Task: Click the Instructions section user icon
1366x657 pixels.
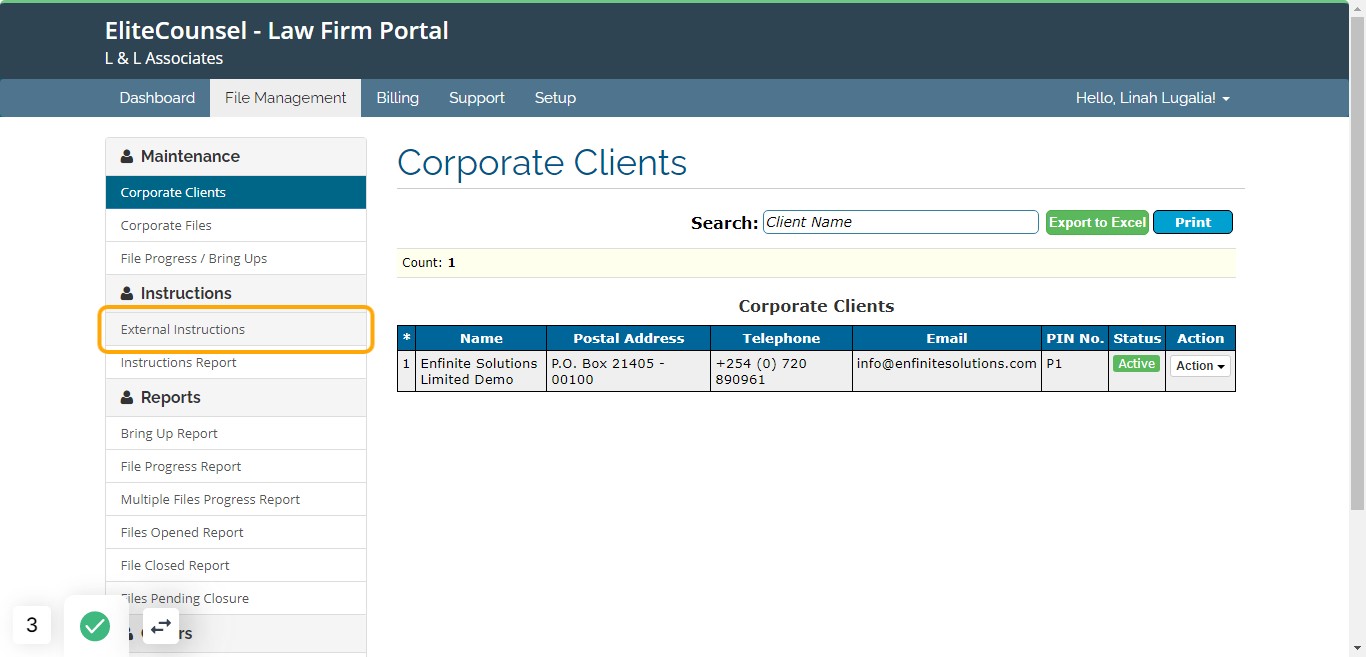Action: click(x=127, y=294)
